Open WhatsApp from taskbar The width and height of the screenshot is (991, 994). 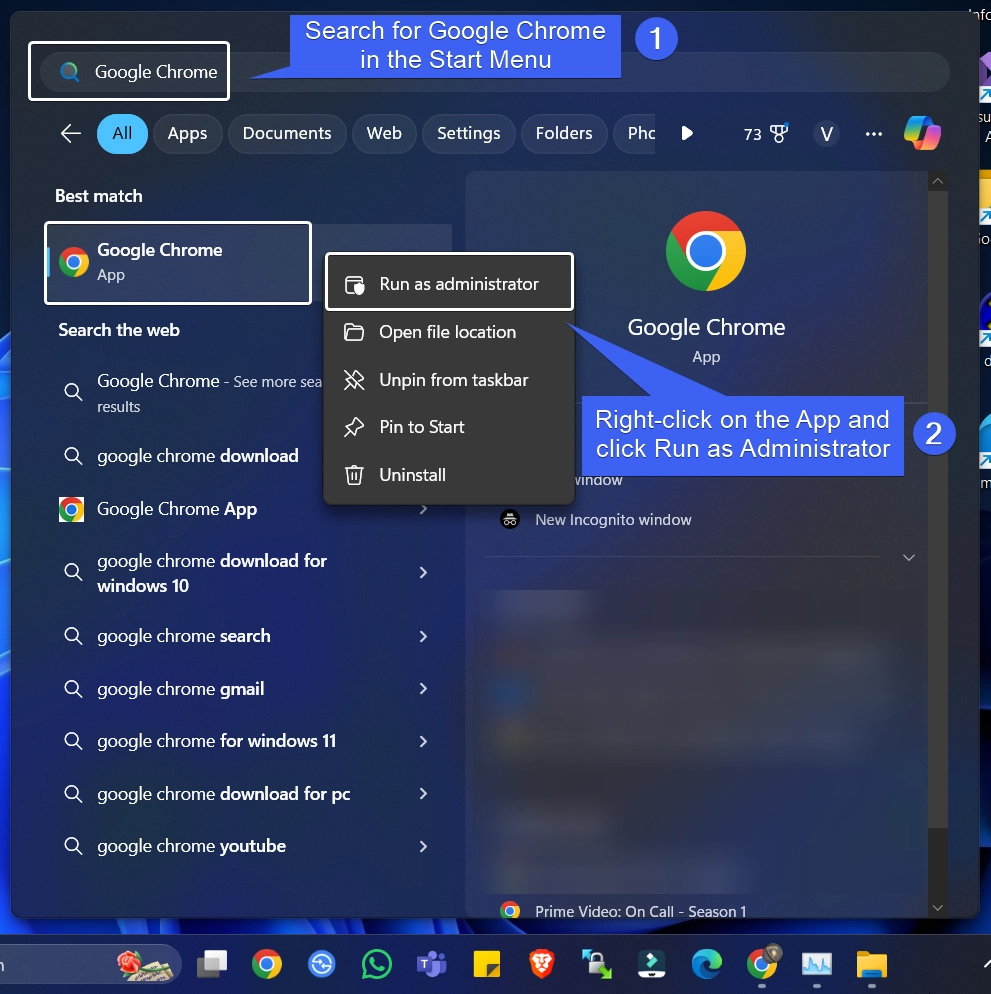[377, 964]
